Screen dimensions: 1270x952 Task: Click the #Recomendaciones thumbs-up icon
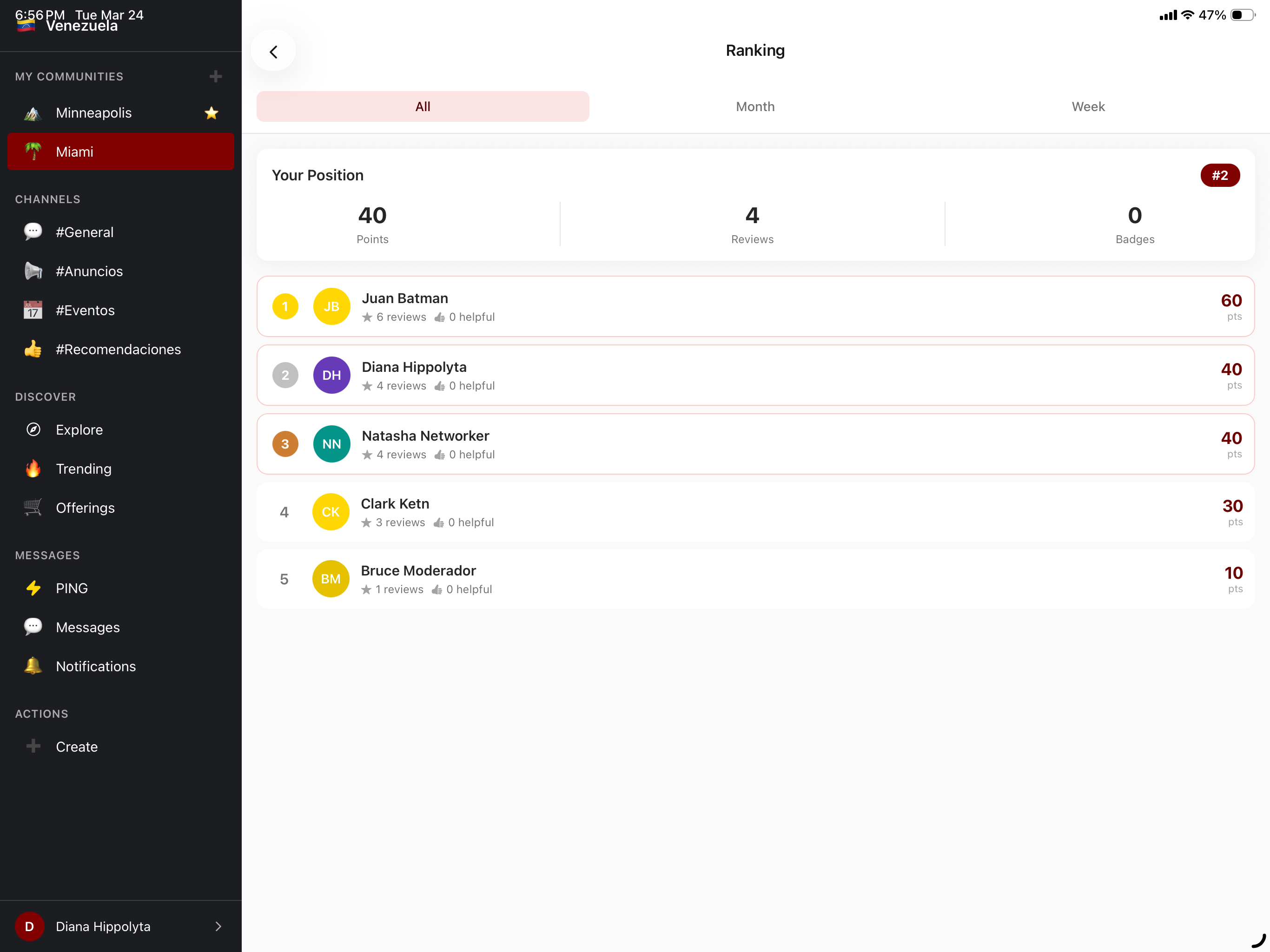click(x=33, y=349)
